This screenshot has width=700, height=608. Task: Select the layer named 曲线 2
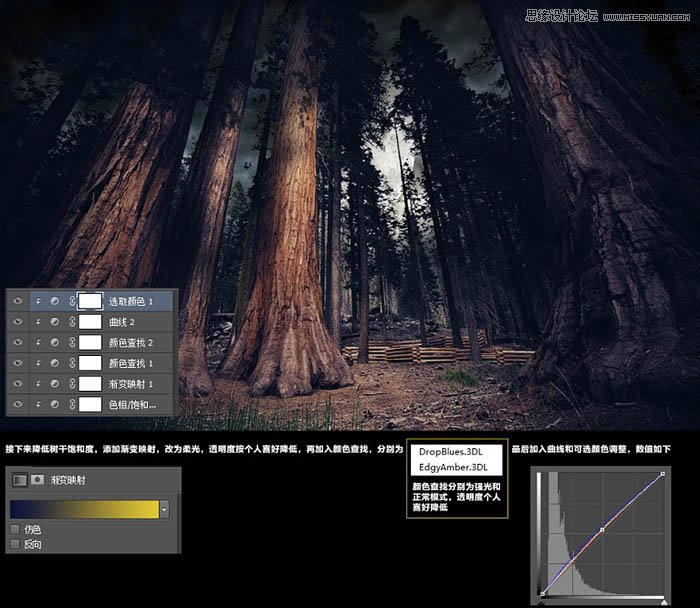pos(122,322)
